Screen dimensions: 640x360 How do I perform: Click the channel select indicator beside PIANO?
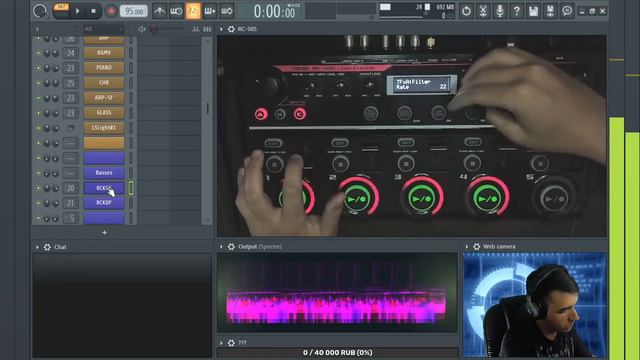(x=131, y=68)
